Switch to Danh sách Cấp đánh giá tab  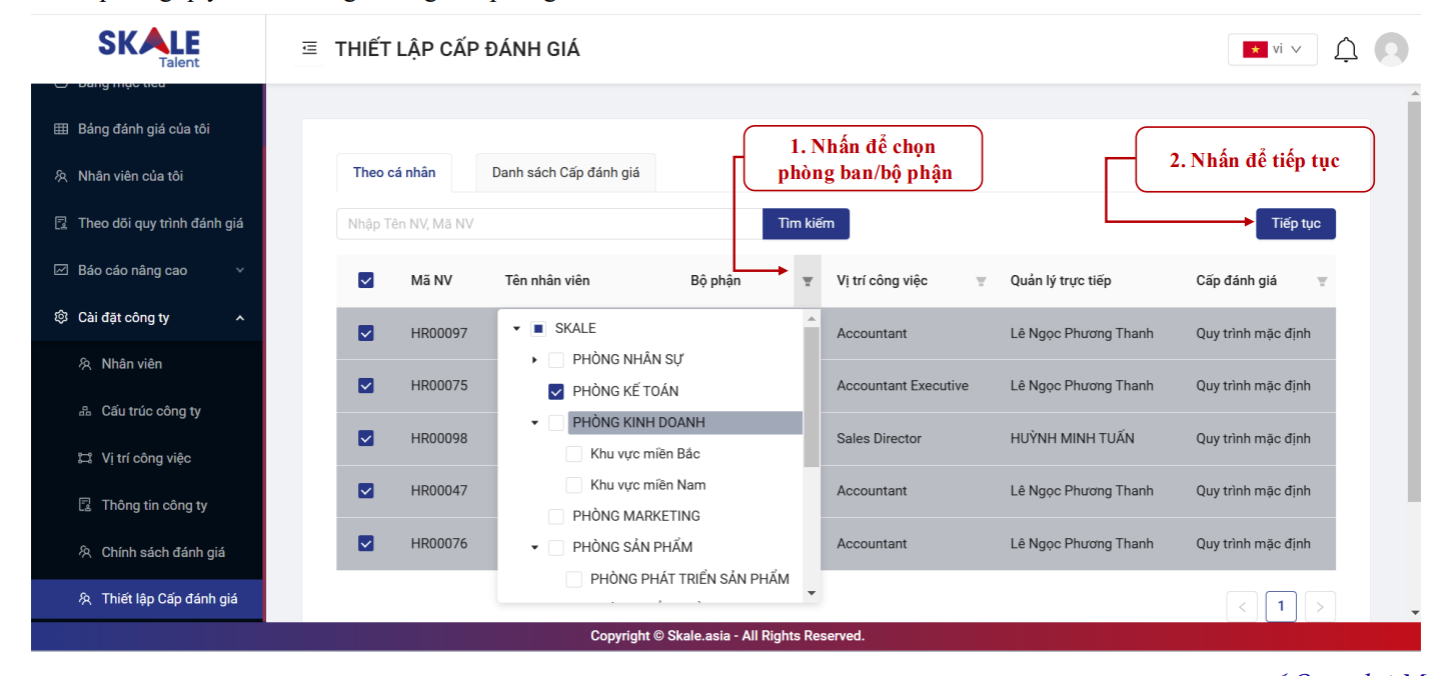click(x=565, y=172)
